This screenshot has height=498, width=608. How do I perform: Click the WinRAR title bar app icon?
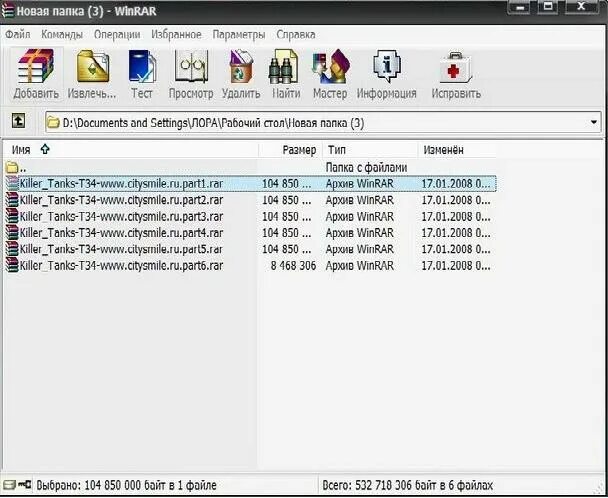point(8,10)
